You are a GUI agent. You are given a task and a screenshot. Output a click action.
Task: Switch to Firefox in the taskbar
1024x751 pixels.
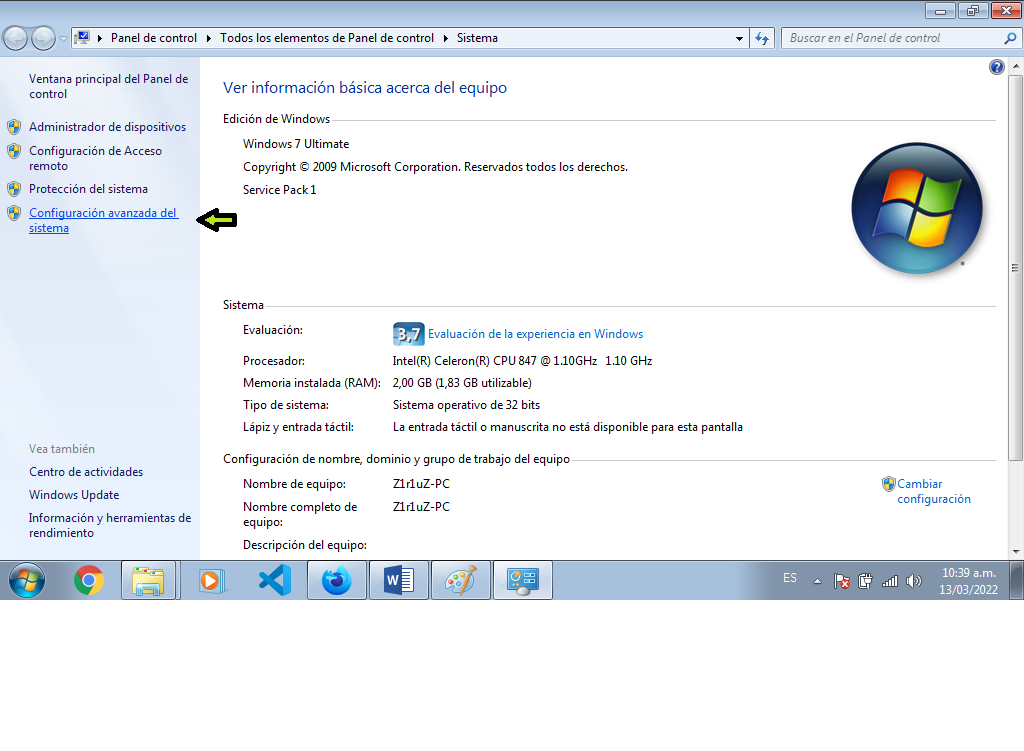(337, 580)
